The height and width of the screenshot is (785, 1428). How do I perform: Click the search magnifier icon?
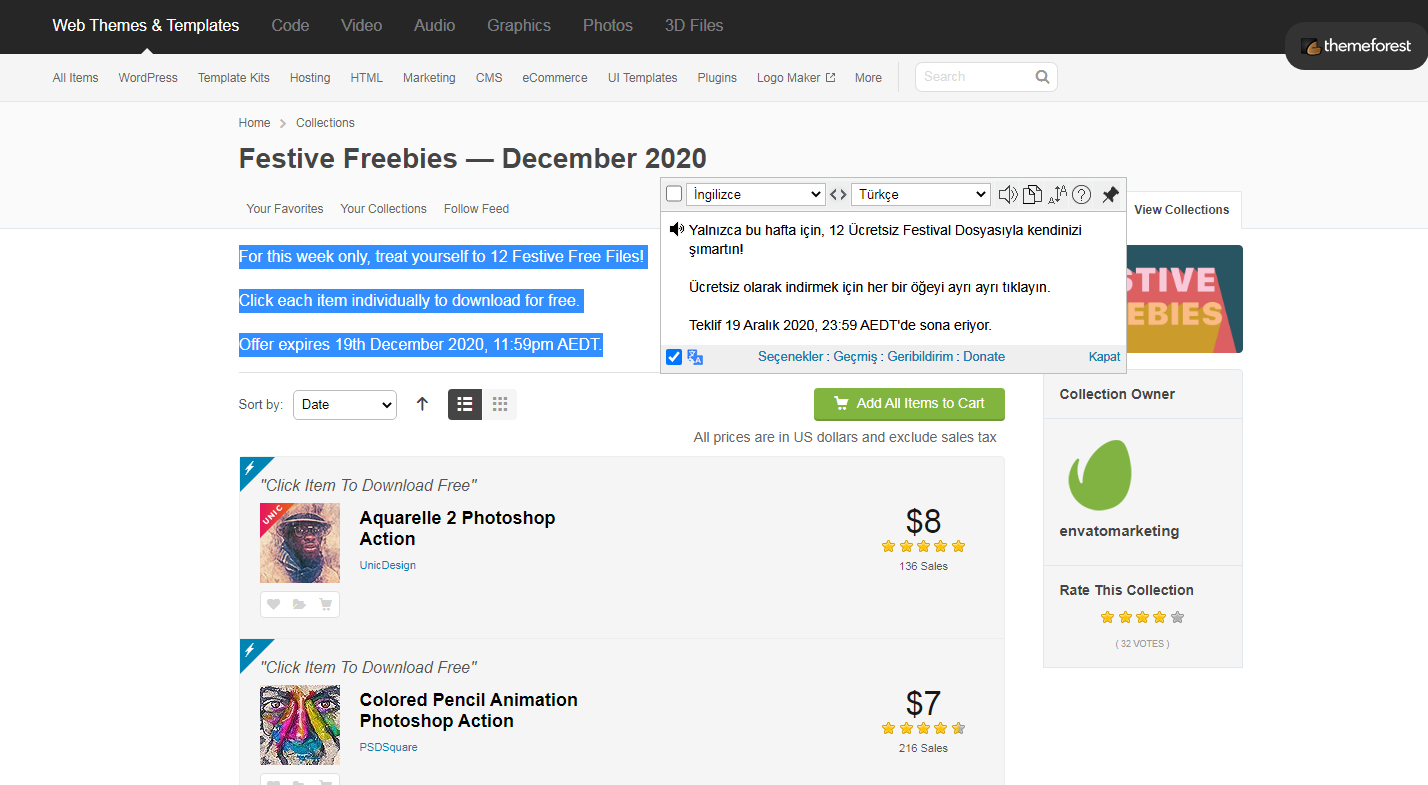pos(1042,77)
